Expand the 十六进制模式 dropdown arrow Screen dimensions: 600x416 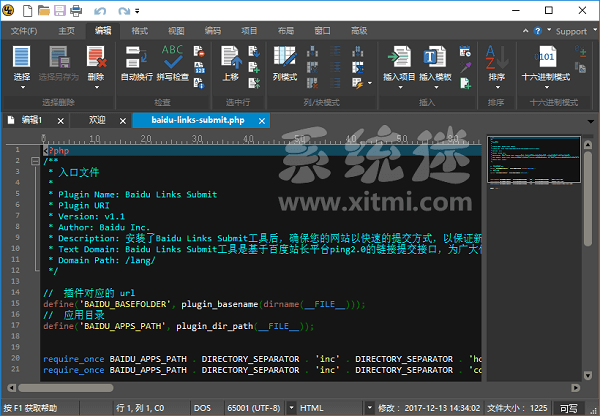[546, 87]
